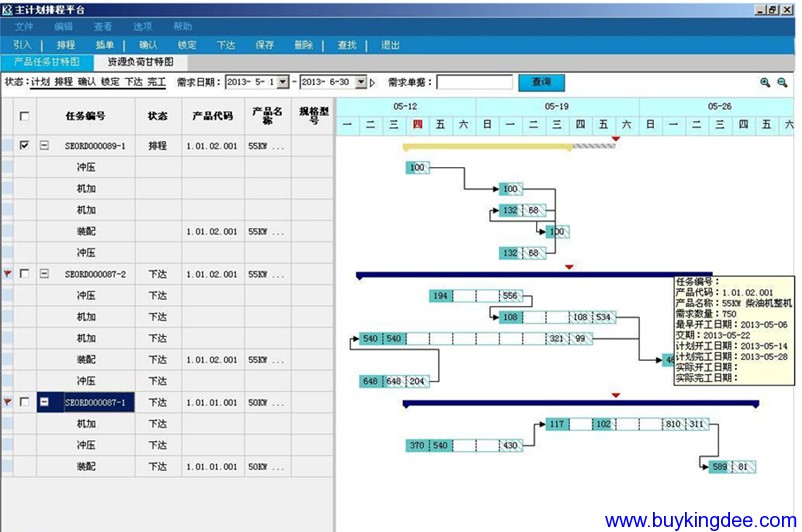
Task: Open the 帮助 menu
Action: pyautogui.click(x=183, y=27)
